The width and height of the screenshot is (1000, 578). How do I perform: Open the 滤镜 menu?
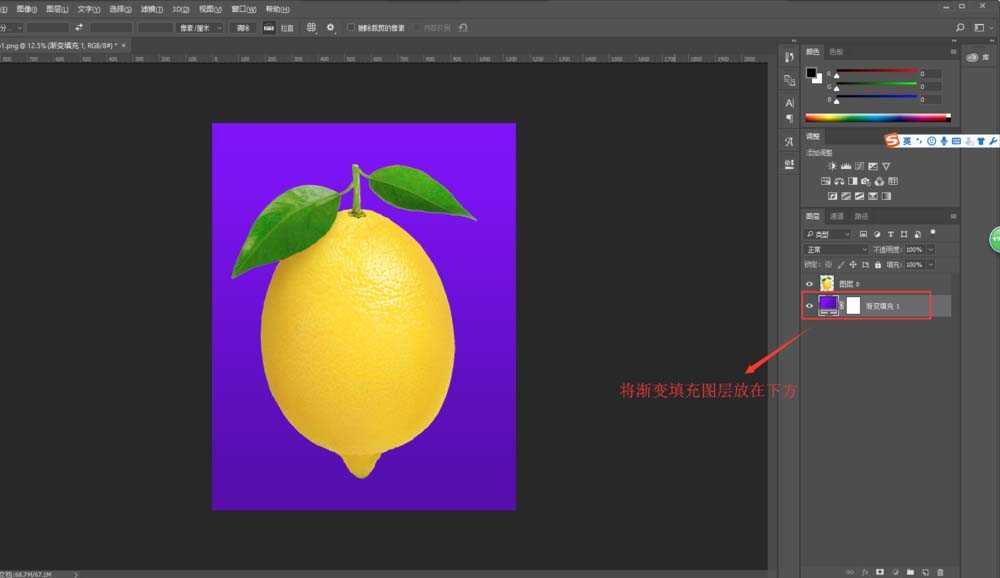click(150, 8)
